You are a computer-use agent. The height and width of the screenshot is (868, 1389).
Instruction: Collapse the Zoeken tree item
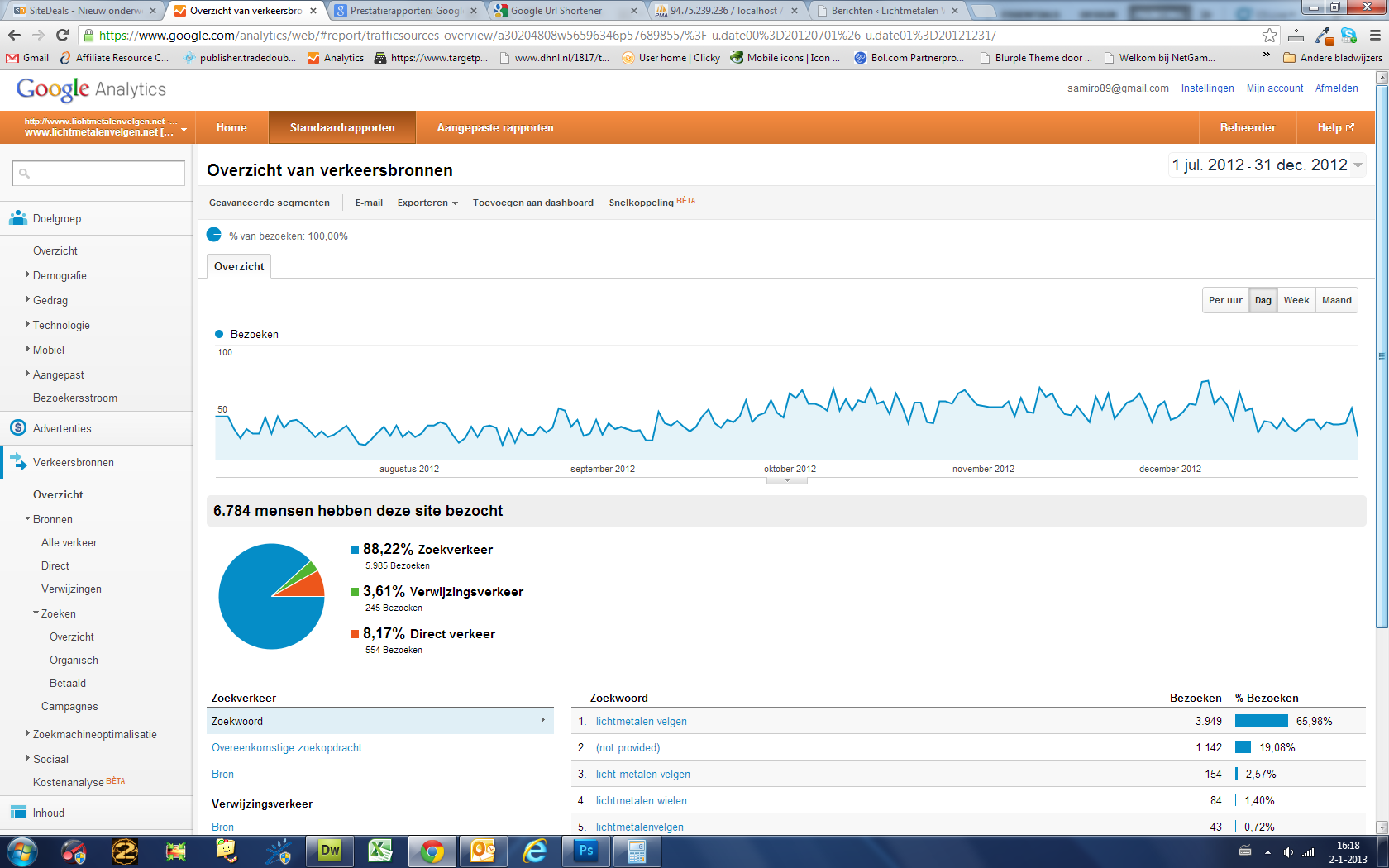pos(36,613)
